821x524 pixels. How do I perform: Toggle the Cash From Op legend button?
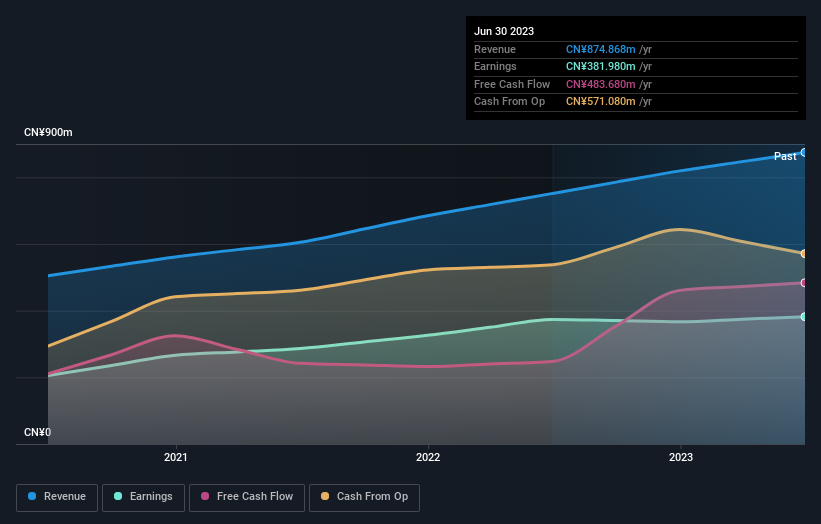pyautogui.click(x=364, y=497)
